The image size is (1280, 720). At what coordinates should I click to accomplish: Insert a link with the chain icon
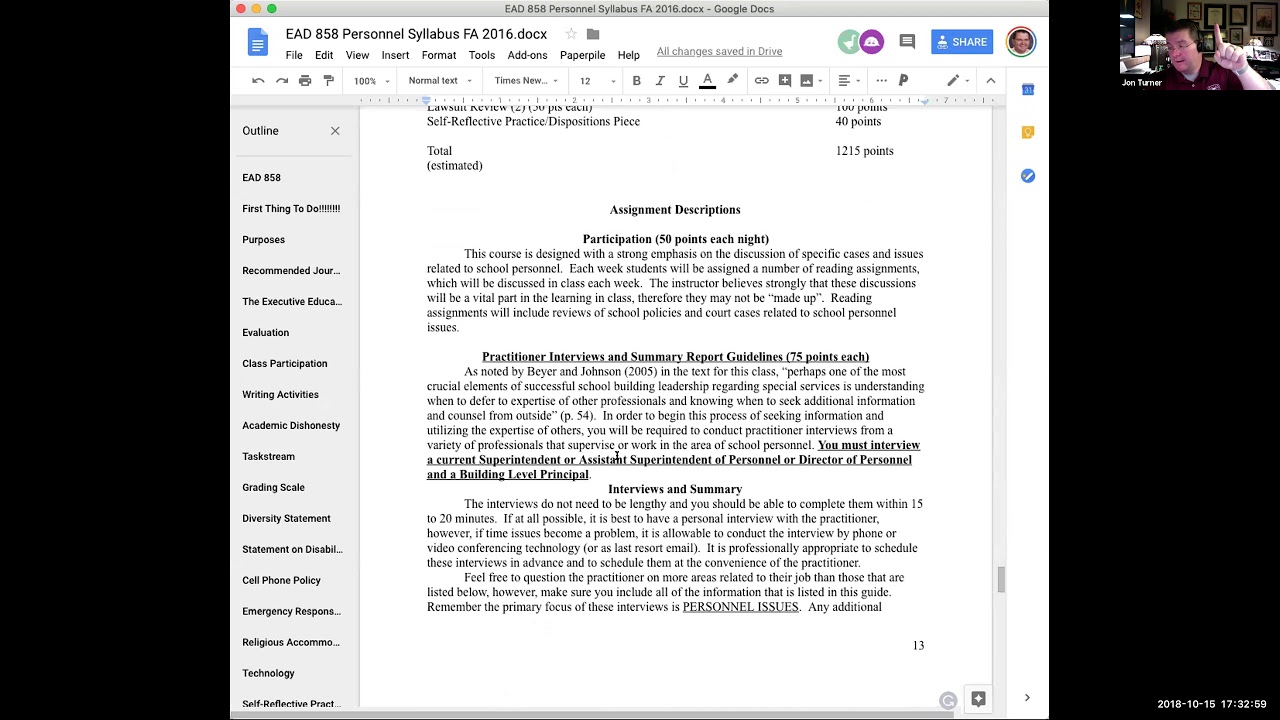click(762, 81)
